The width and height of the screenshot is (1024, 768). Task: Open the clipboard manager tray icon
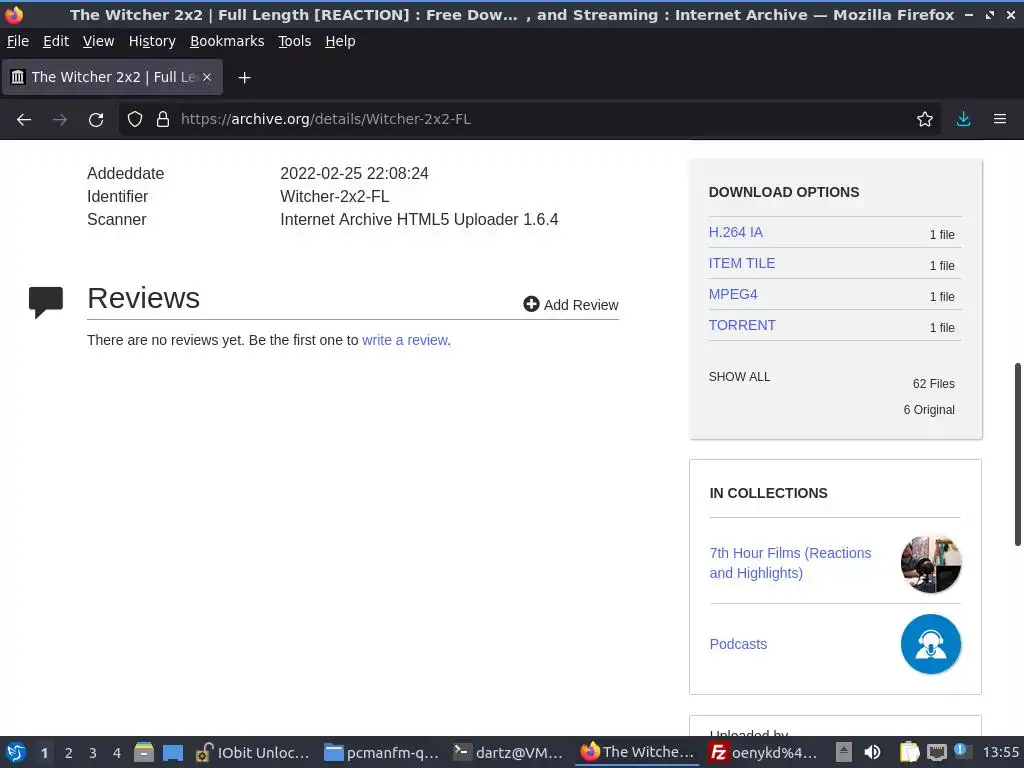(908, 752)
